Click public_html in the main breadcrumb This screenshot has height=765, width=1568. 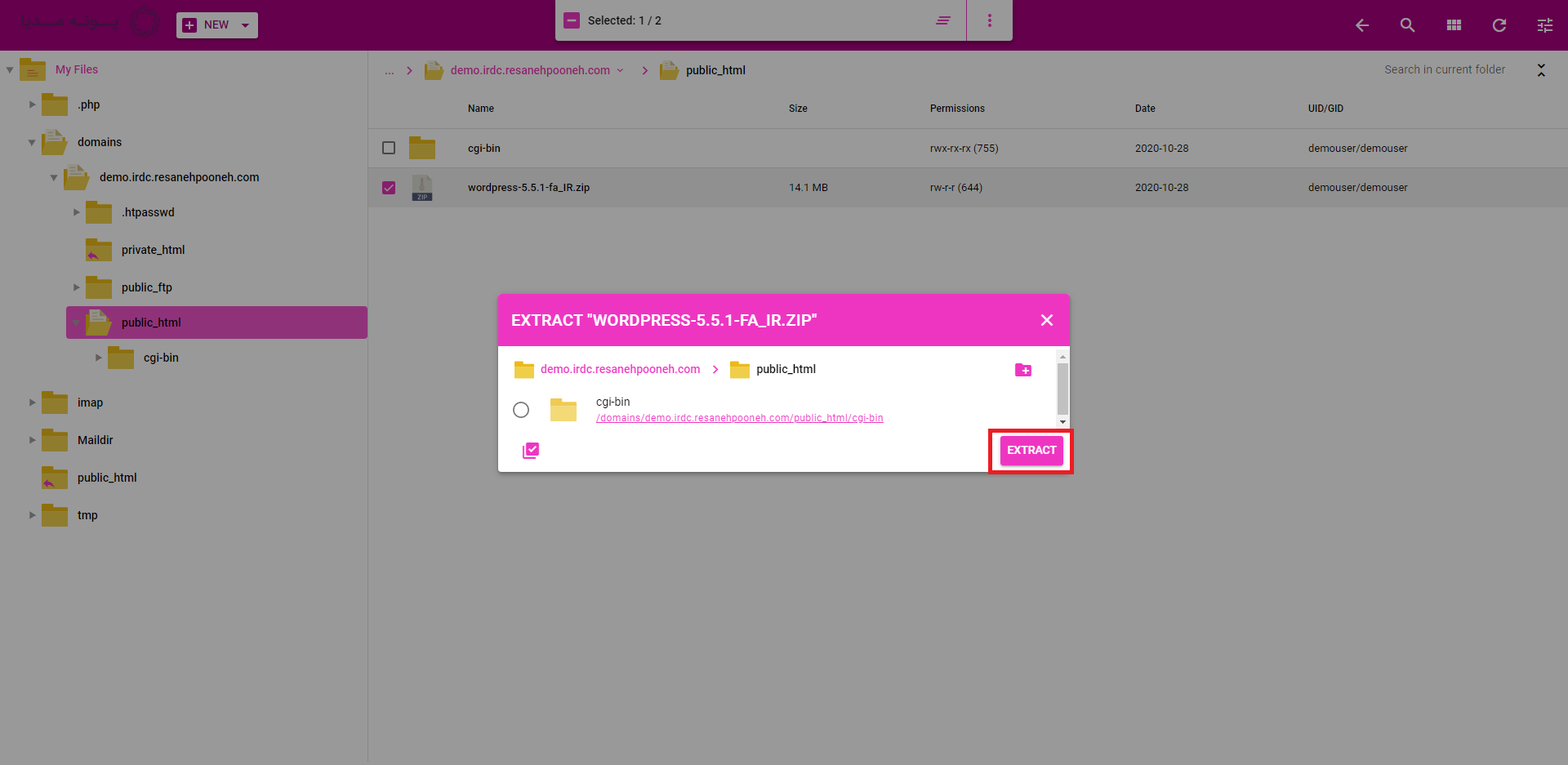pyautogui.click(x=715, y=70)
